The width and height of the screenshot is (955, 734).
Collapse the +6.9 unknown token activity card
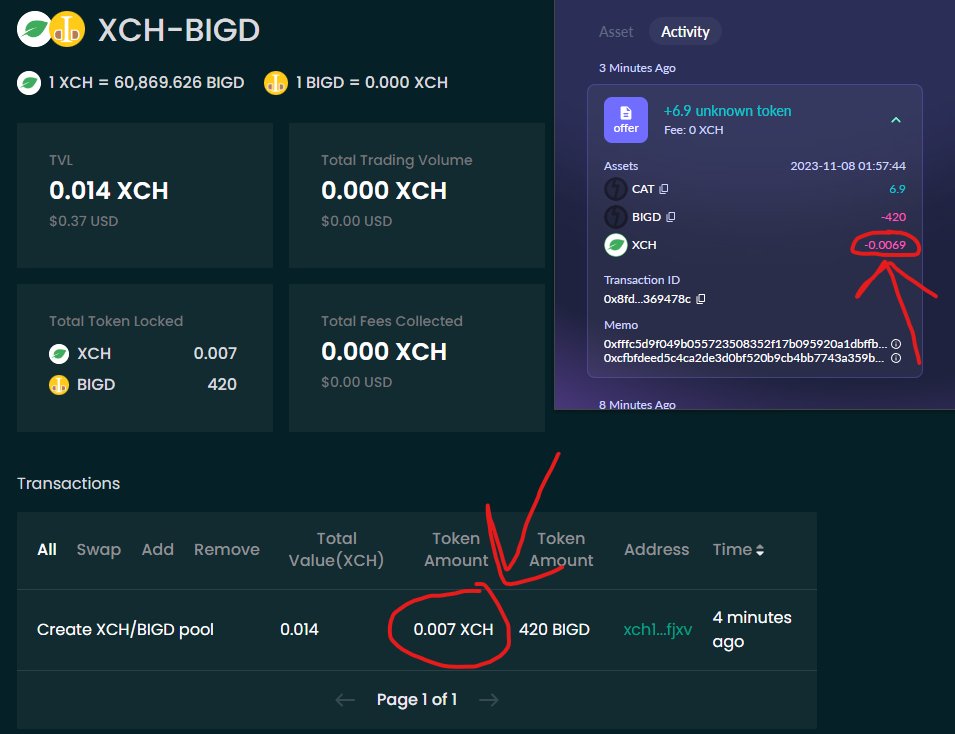(895, 120)
